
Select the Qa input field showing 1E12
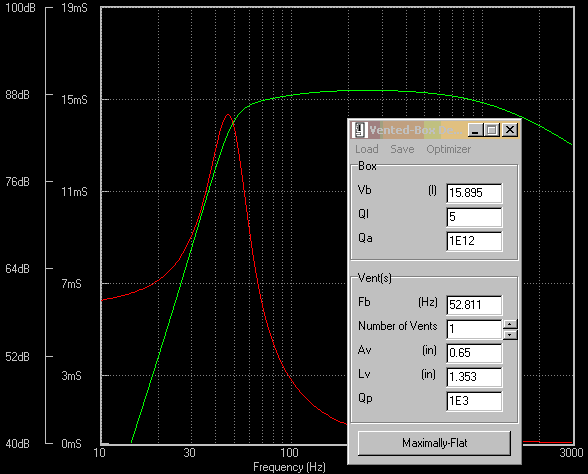pos(474,241)
